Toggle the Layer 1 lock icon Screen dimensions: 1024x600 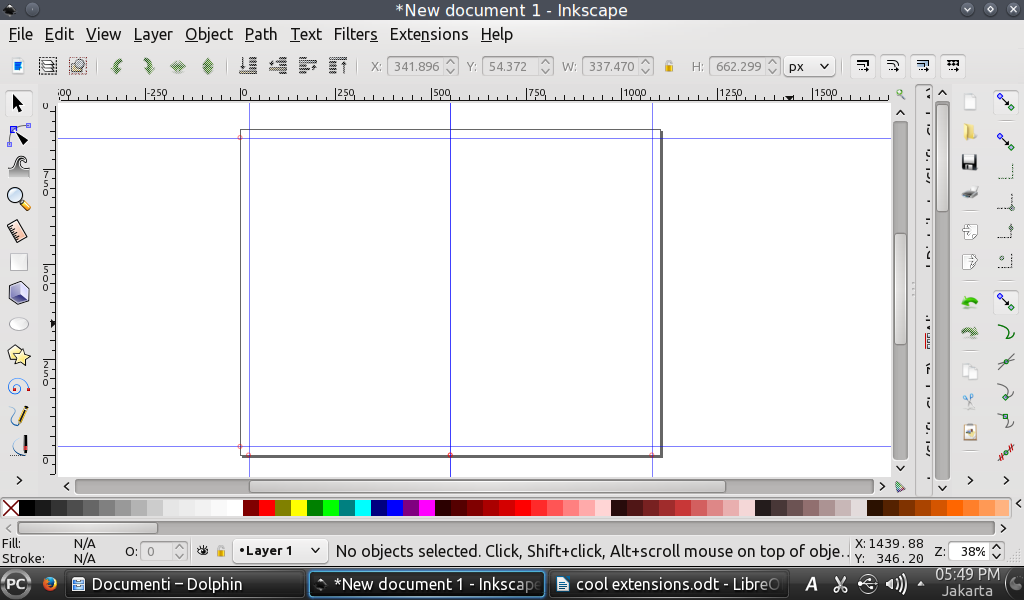221,551
